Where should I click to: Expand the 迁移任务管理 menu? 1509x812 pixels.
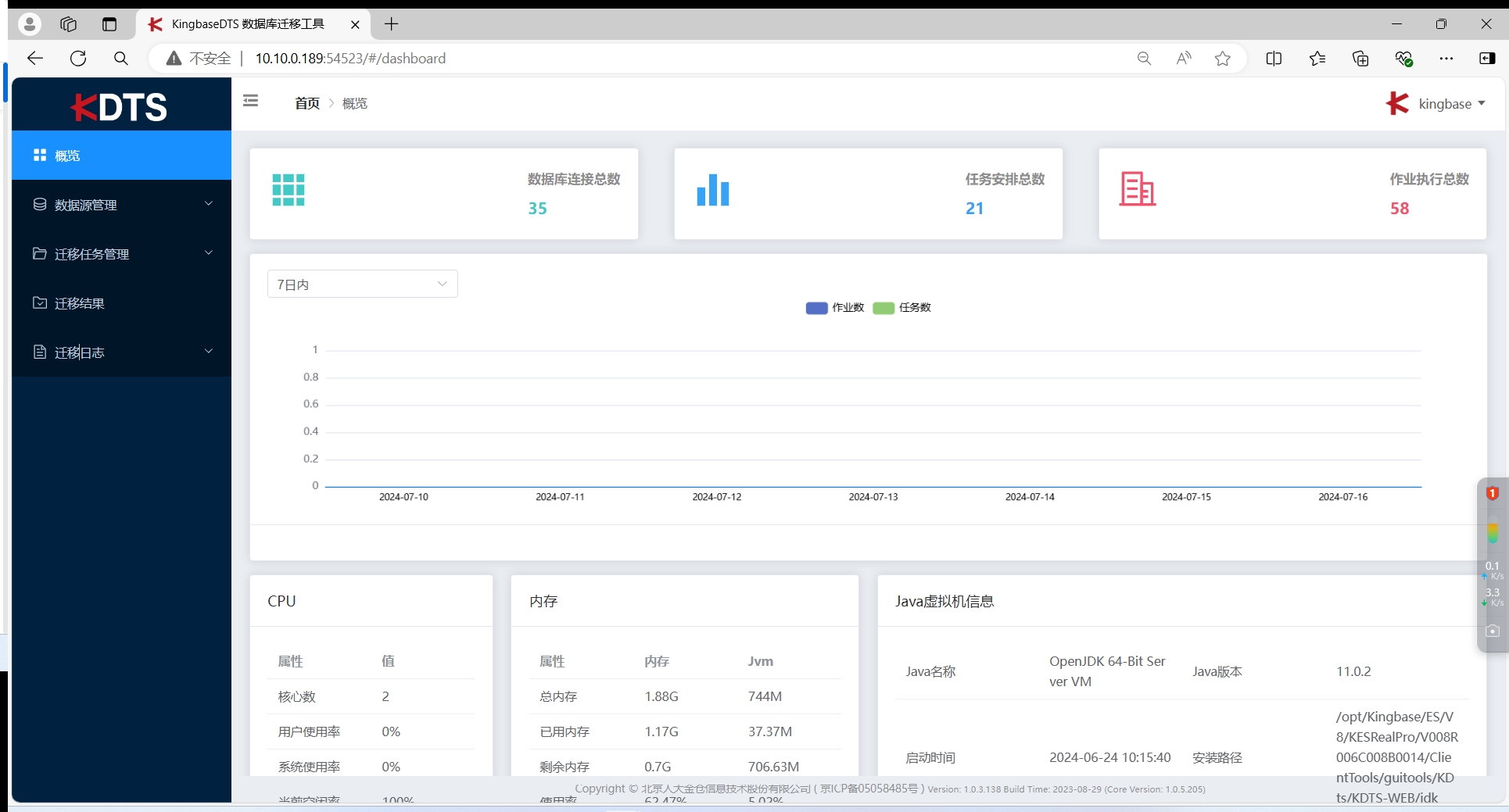pyautogui.click(x=121, y=254)
